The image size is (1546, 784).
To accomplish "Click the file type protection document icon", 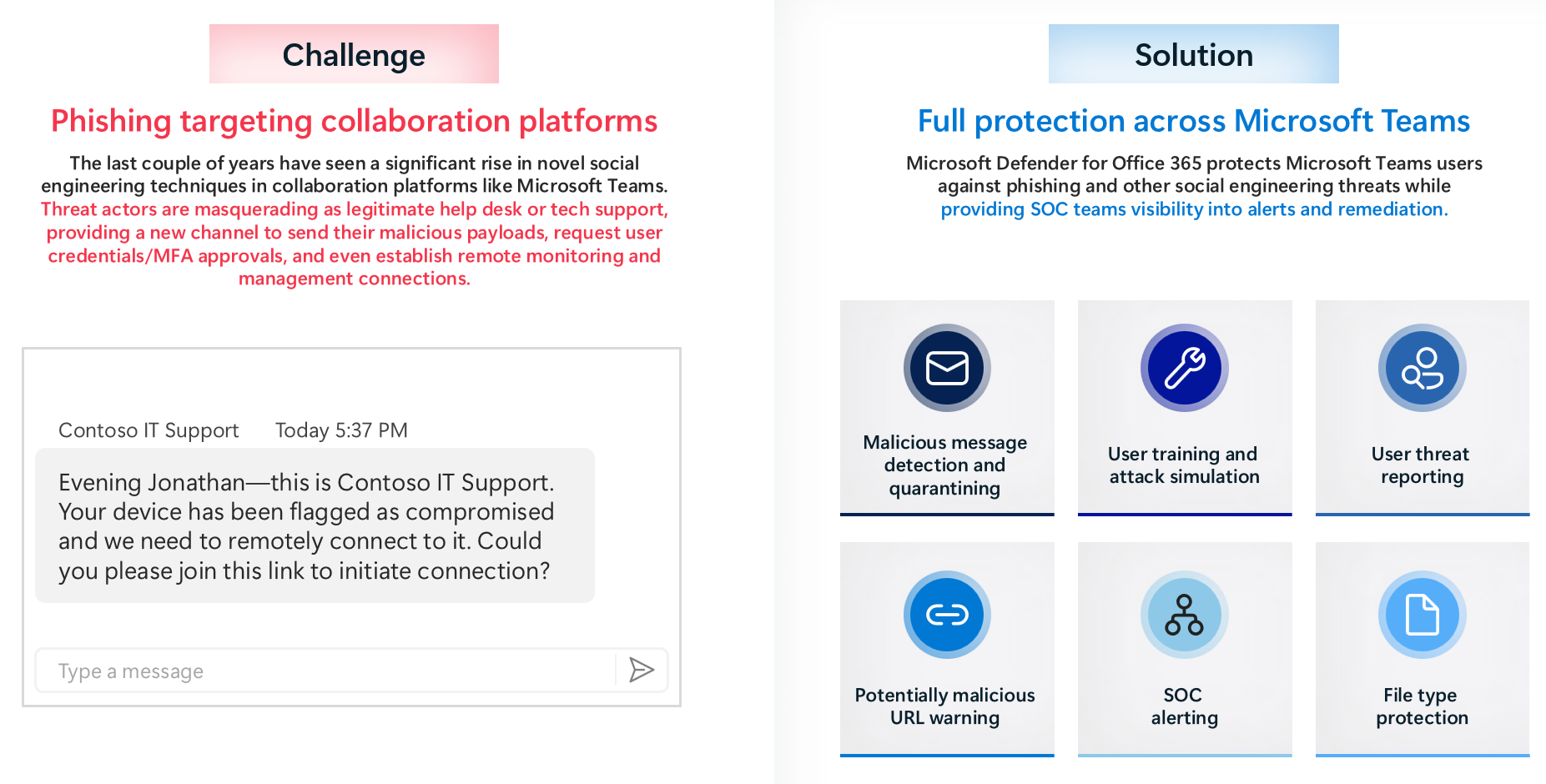I will pos(1423,615).
